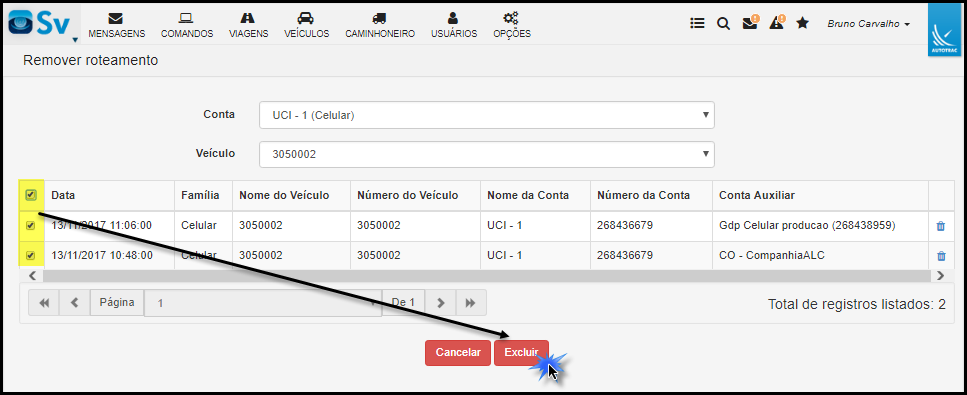Click the horizontal scrollbar right arrow

(940, 276)
